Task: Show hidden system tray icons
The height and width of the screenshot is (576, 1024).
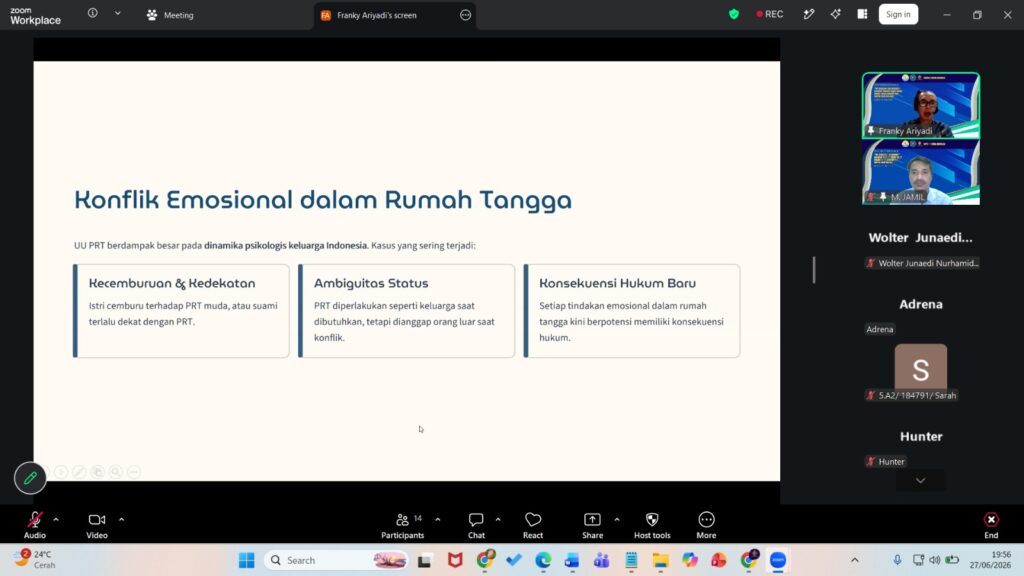Action: (855, 560)
